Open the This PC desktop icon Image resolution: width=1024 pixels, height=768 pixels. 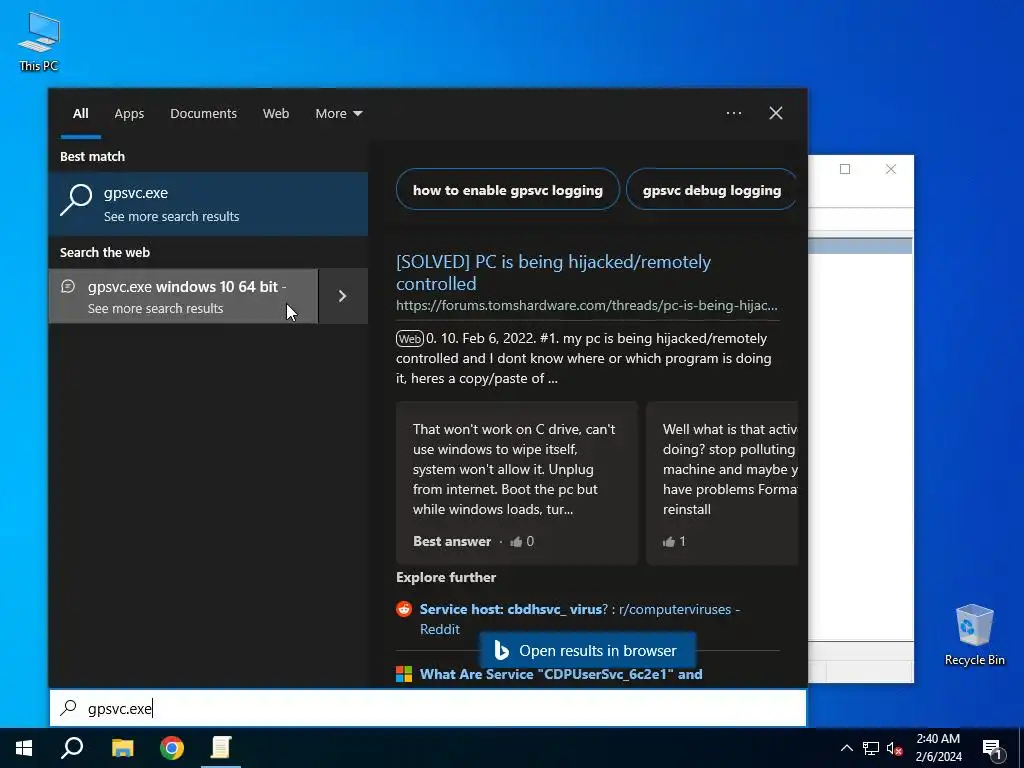pos(39,40)
